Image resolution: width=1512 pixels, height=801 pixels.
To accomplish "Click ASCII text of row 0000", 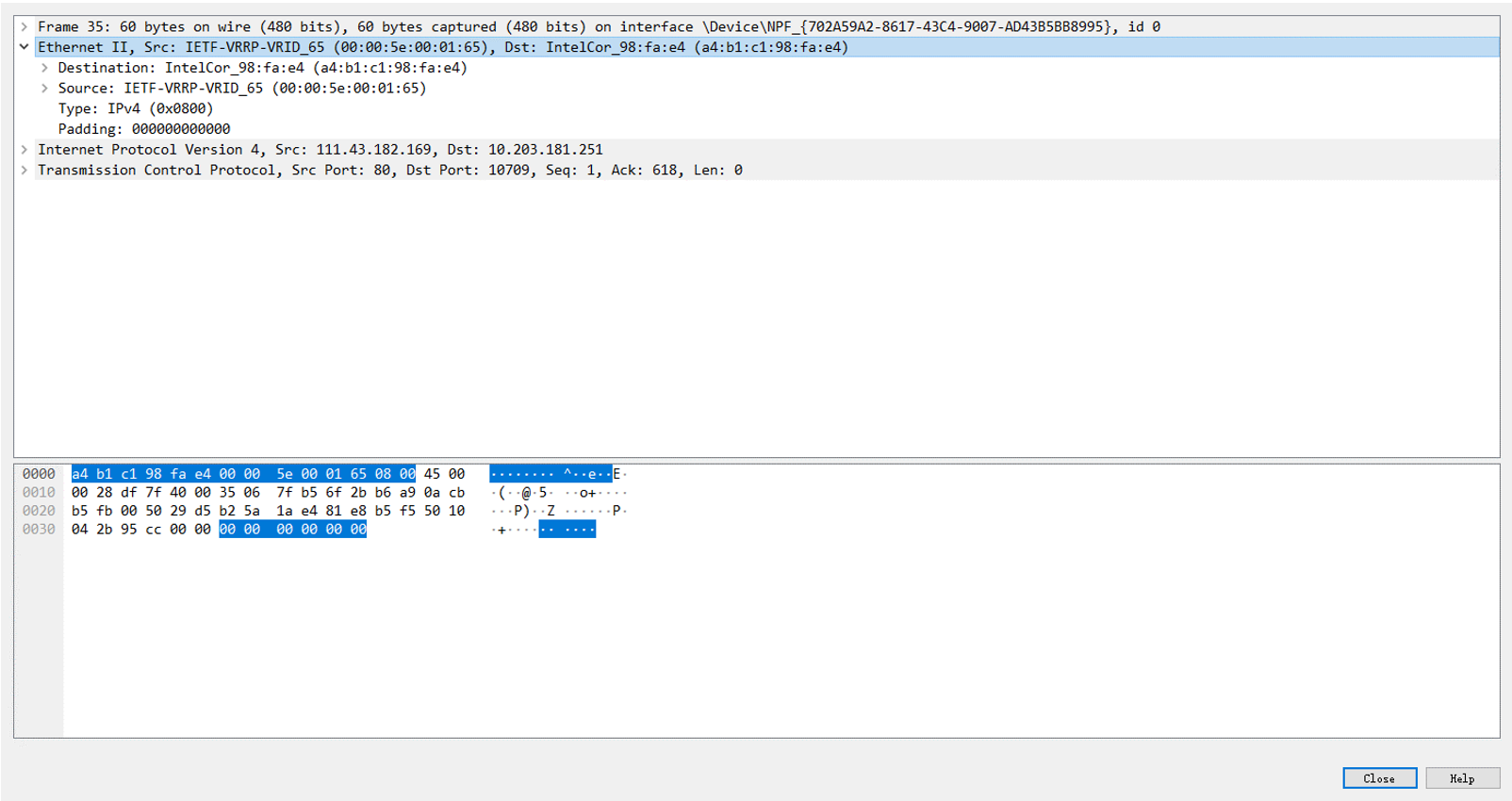I will click(558, 474).
